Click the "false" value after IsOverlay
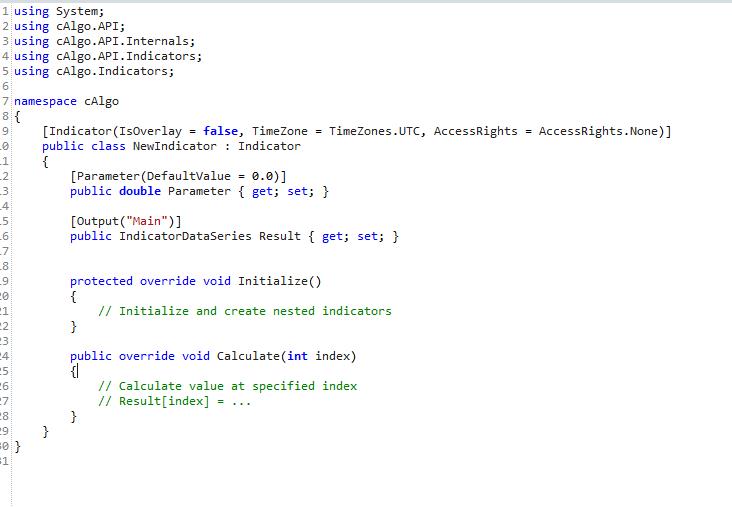The height and width of the screenshot is (507, 732). pos(220,131)
